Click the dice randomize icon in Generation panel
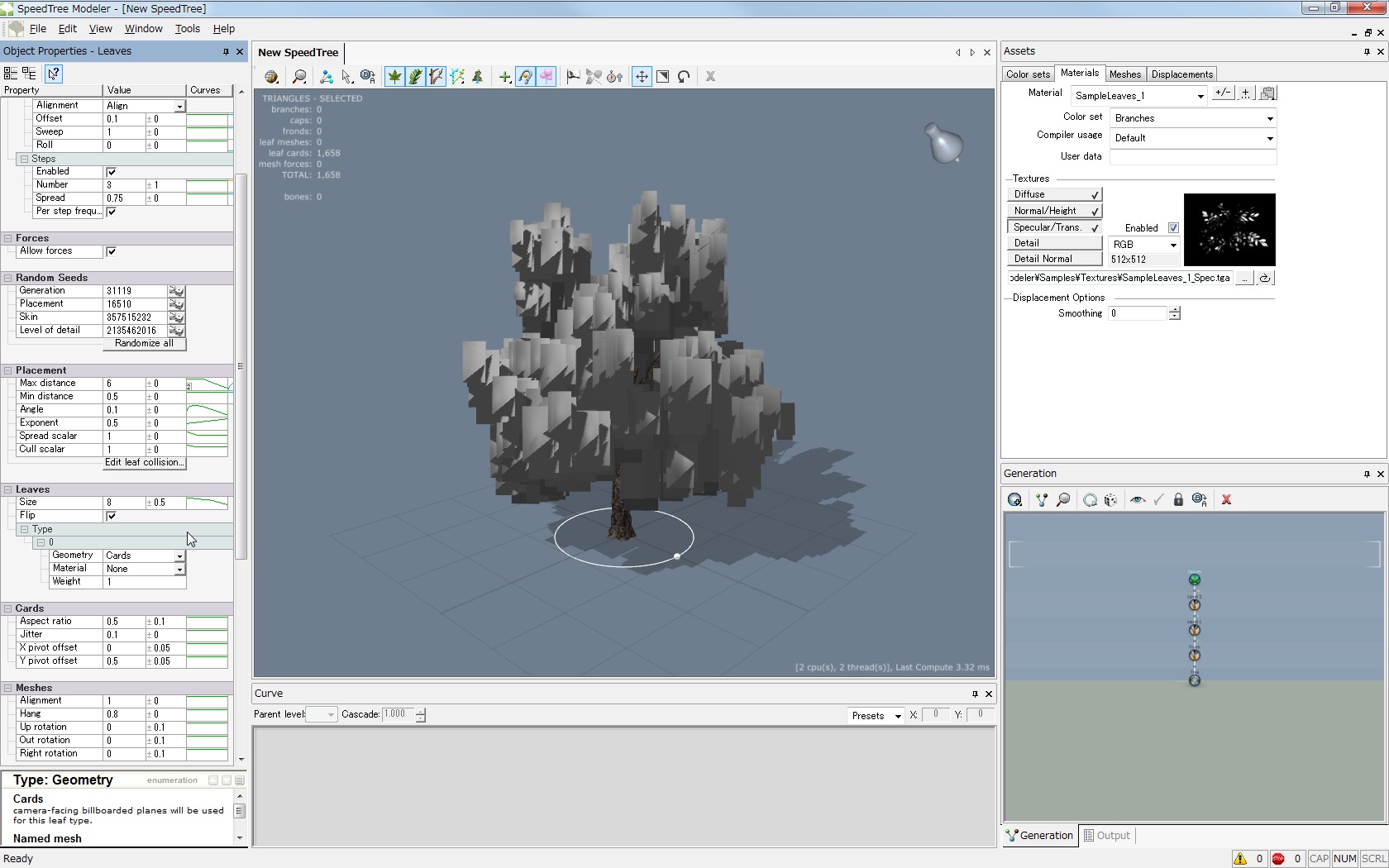1389x868 pixels. pos(1110,500)
